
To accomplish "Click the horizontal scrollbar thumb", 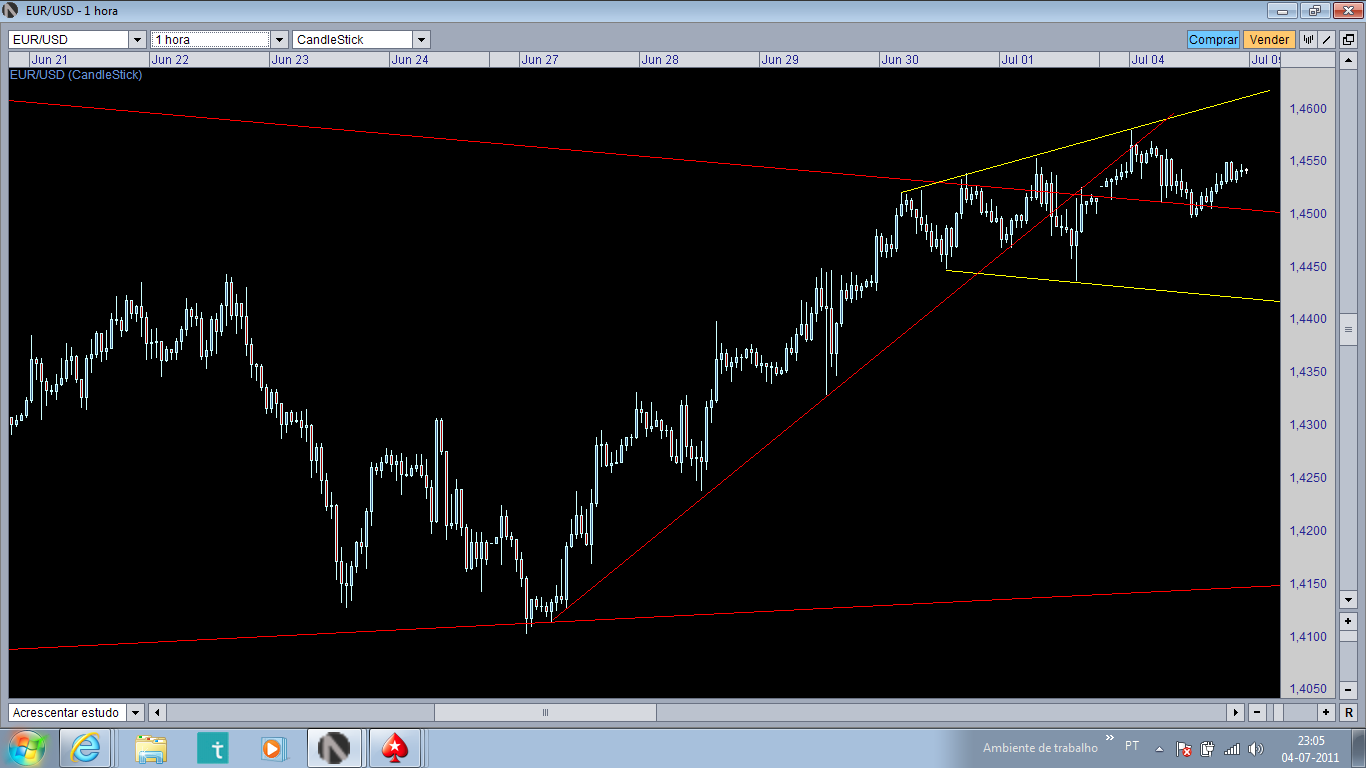I will [545, 712].
